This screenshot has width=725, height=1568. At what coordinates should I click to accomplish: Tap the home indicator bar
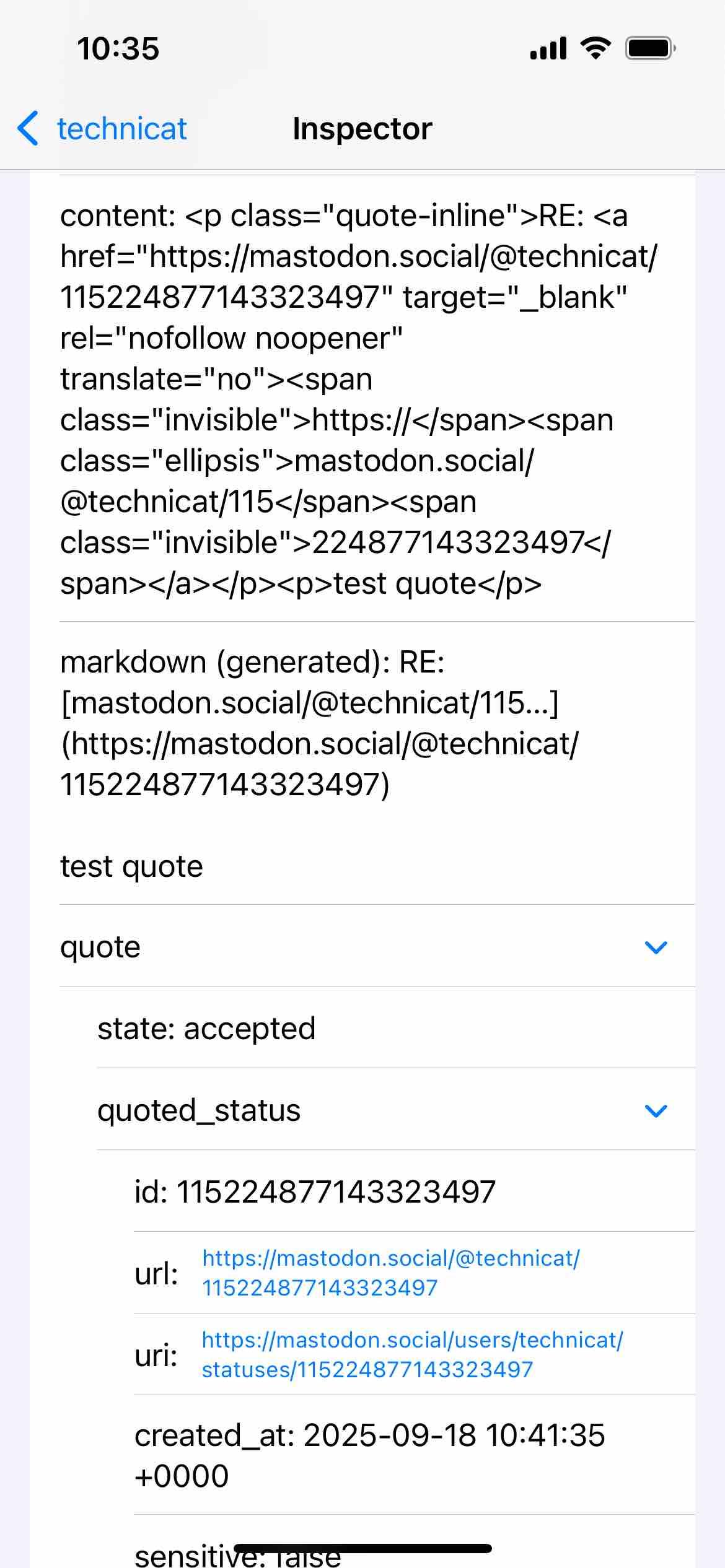coord(362,1548)
